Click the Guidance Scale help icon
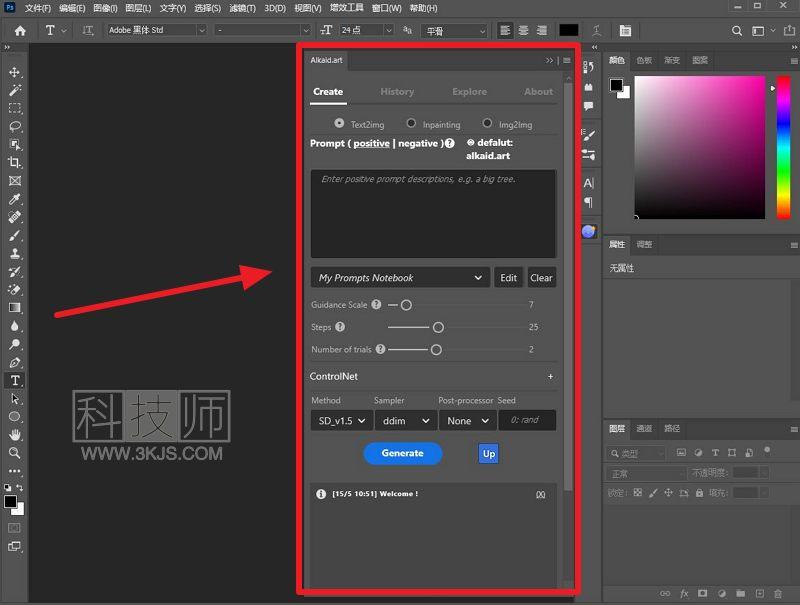 (x=376, y=305)
